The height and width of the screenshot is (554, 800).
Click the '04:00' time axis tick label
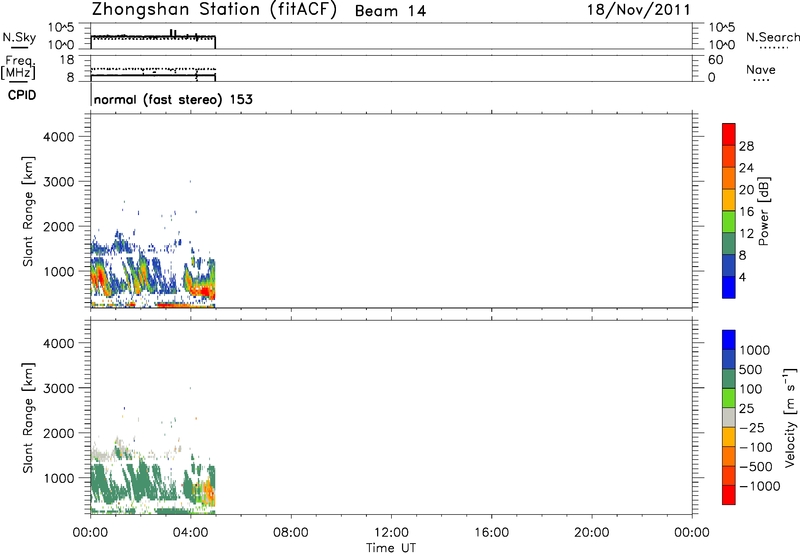pyautogui.click(x=190, y=533)
